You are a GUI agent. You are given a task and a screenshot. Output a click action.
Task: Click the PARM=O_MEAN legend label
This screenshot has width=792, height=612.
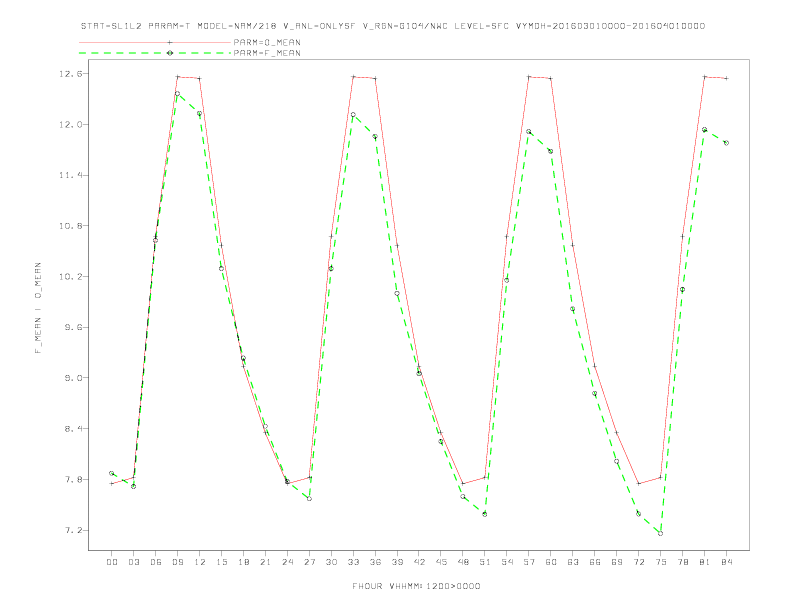[267, 42]
